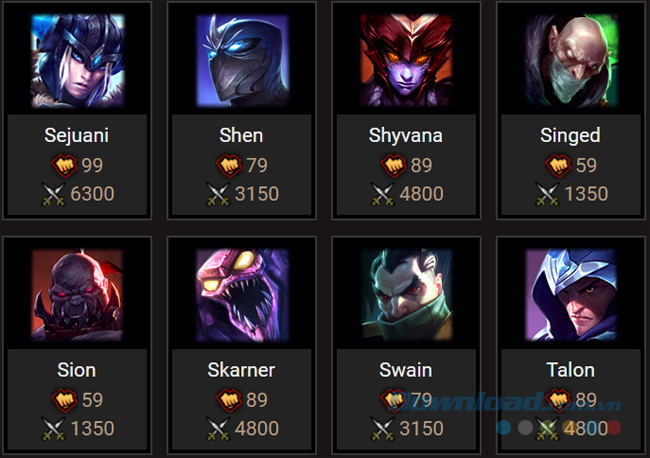Screen dimensions: 650x458
Task: Select the Shen champion portrait
Action: [242, 61]
